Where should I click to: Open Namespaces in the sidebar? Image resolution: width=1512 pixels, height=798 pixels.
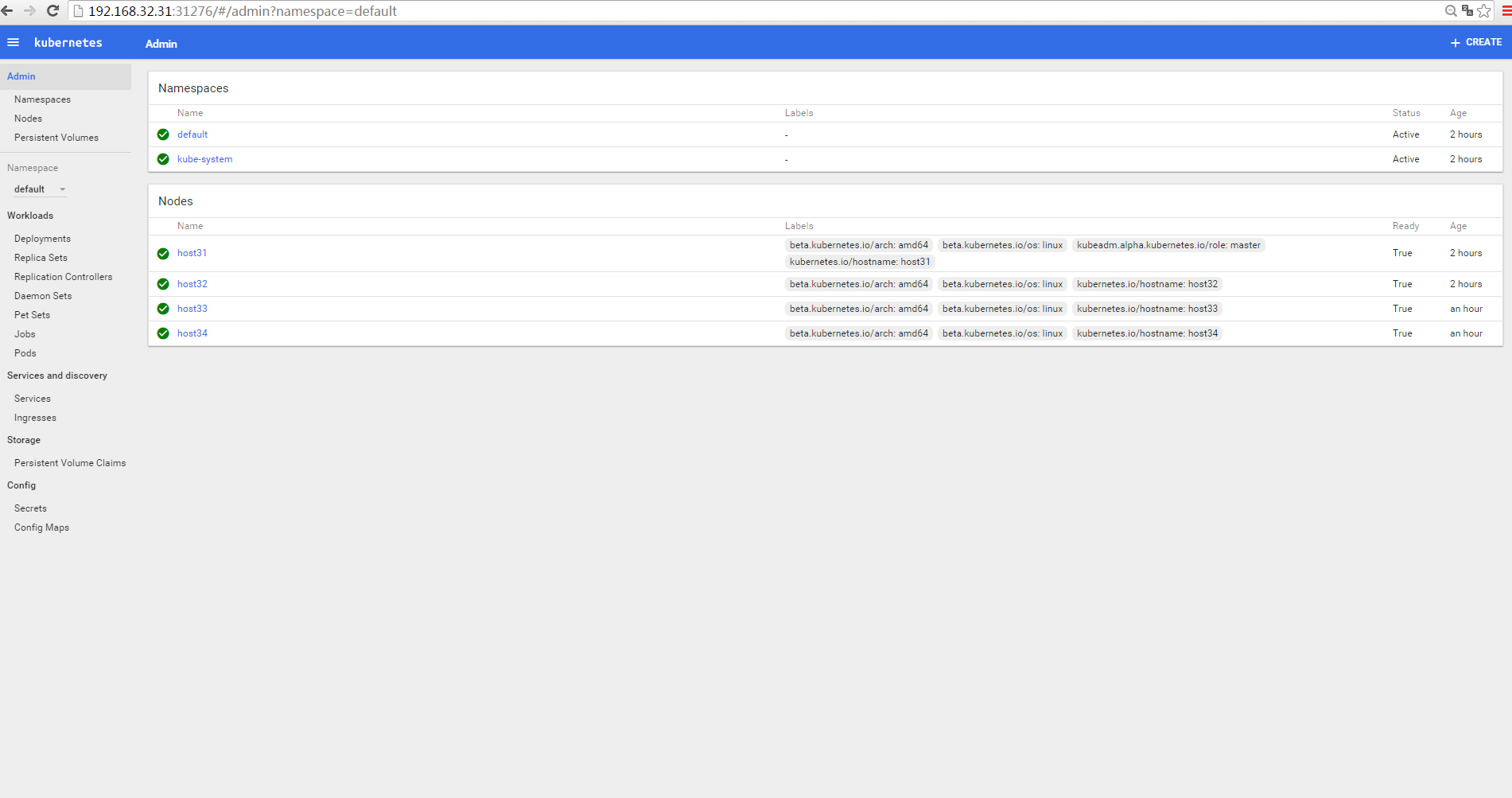click(42, 99)
